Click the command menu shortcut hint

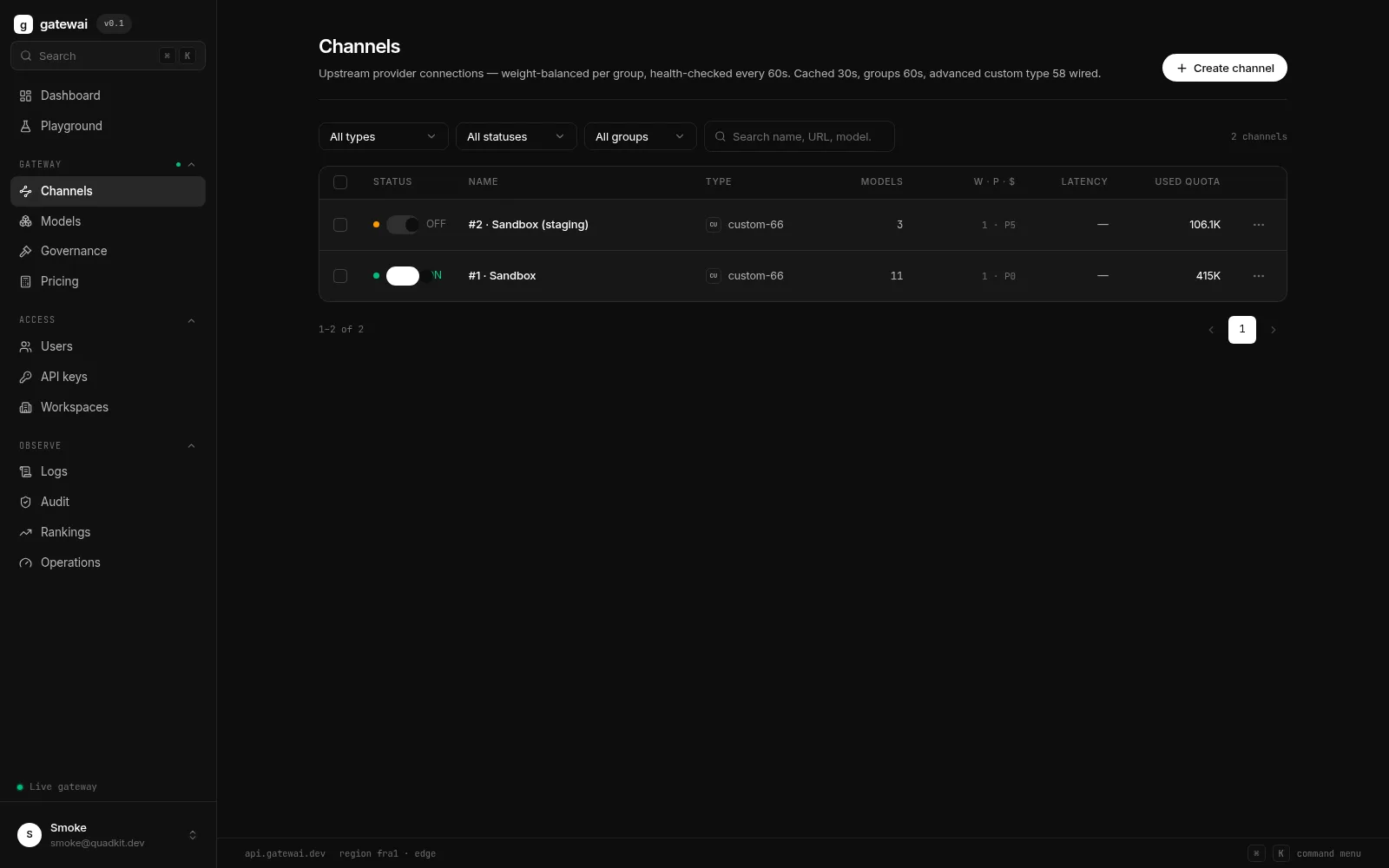click(1305, 853)
